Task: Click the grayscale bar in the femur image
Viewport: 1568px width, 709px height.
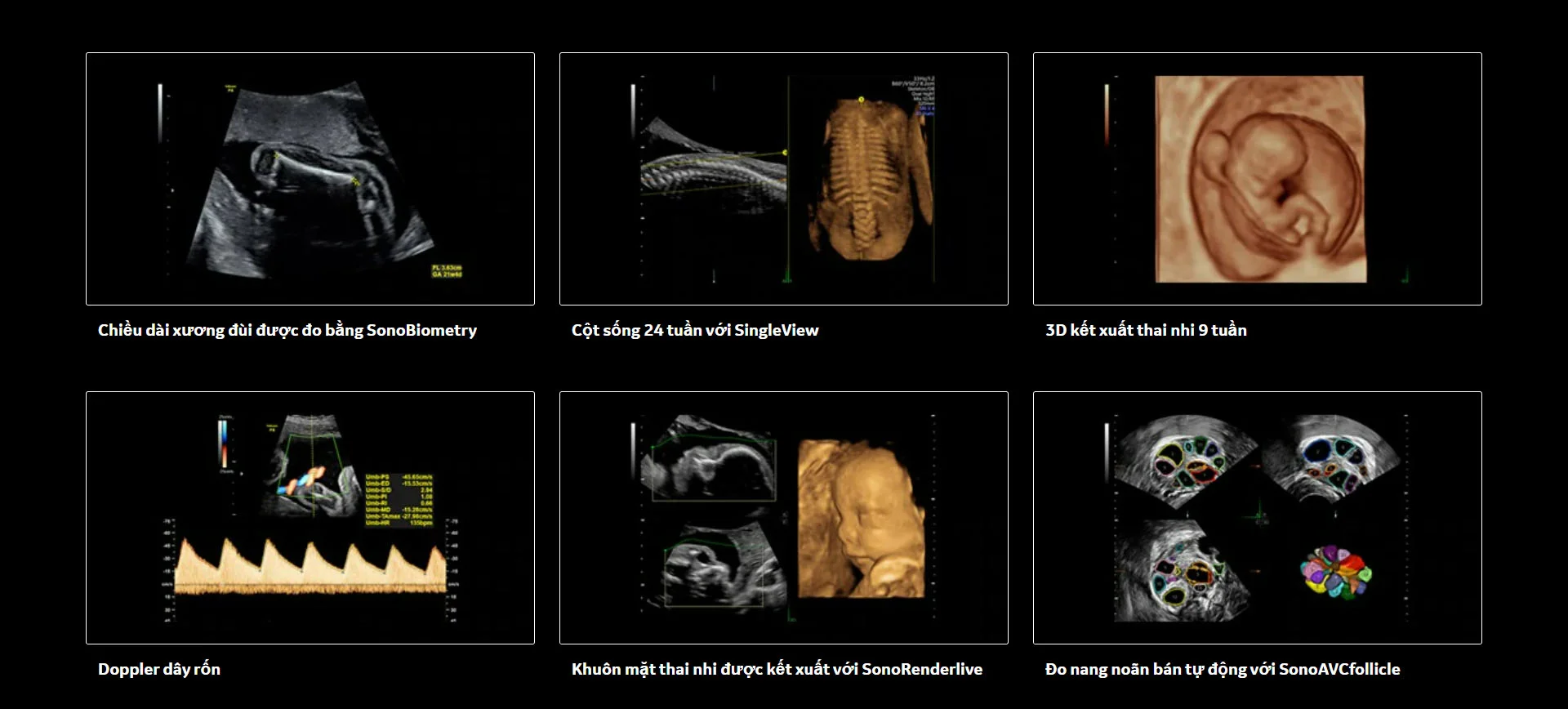Action: click(160, 114)
